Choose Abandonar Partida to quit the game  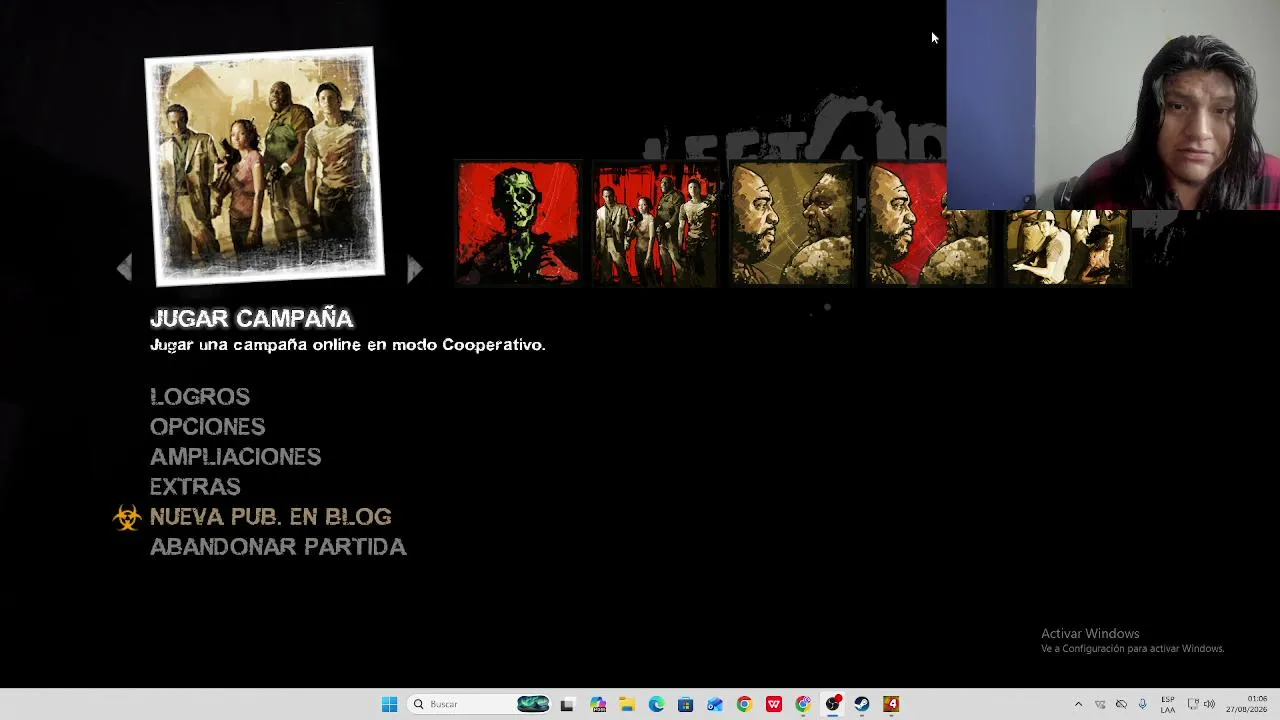pos(278,547)
